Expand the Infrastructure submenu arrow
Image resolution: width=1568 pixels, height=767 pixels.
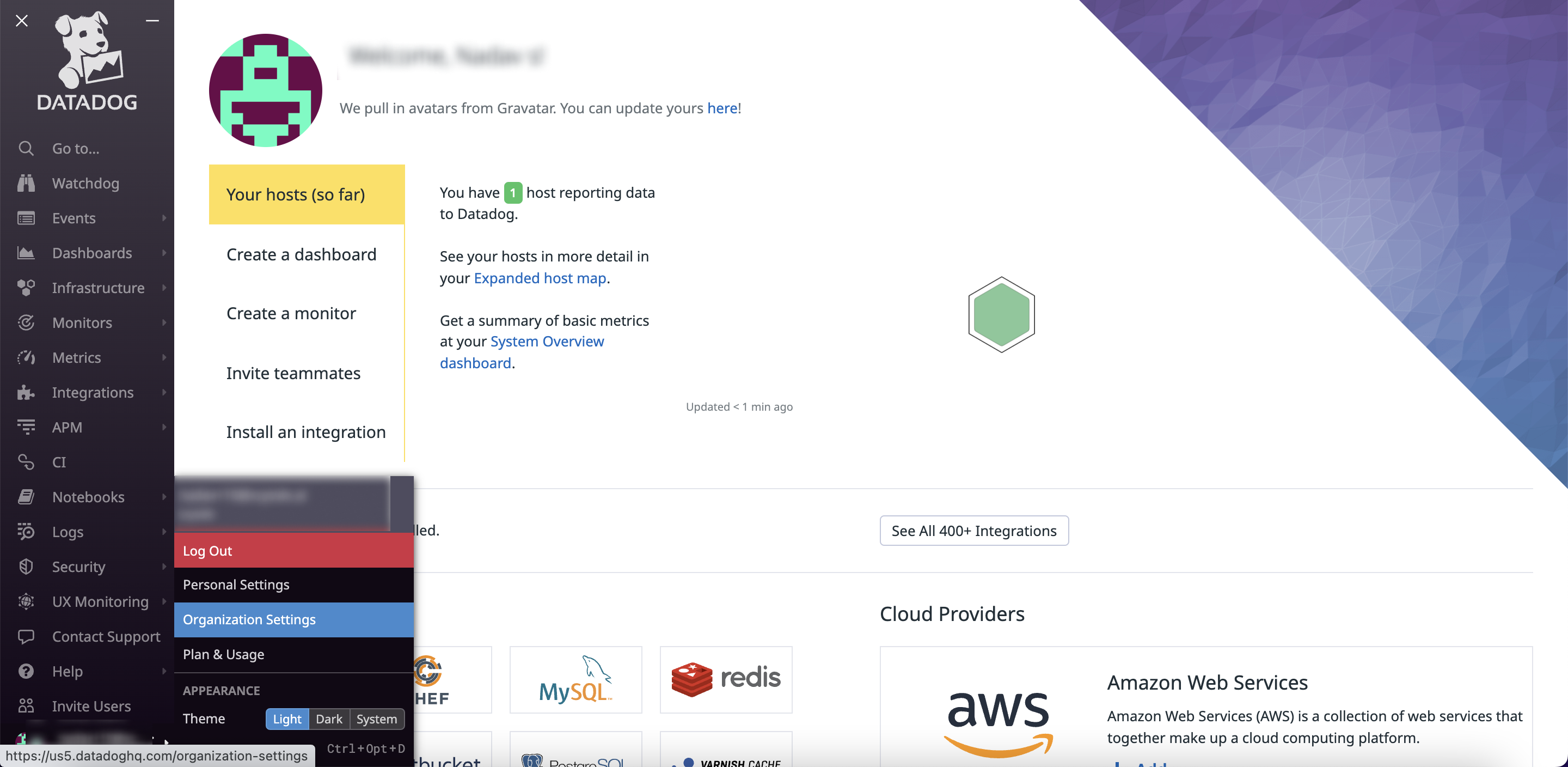pyautogui.click(x=164, y=288)
